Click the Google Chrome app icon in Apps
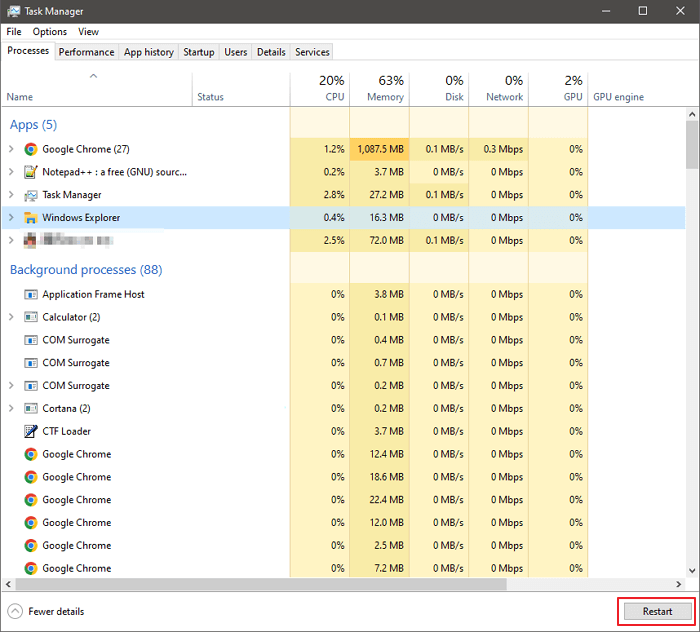The height and width of the screenshot is (632, 700). click(31, 149)
